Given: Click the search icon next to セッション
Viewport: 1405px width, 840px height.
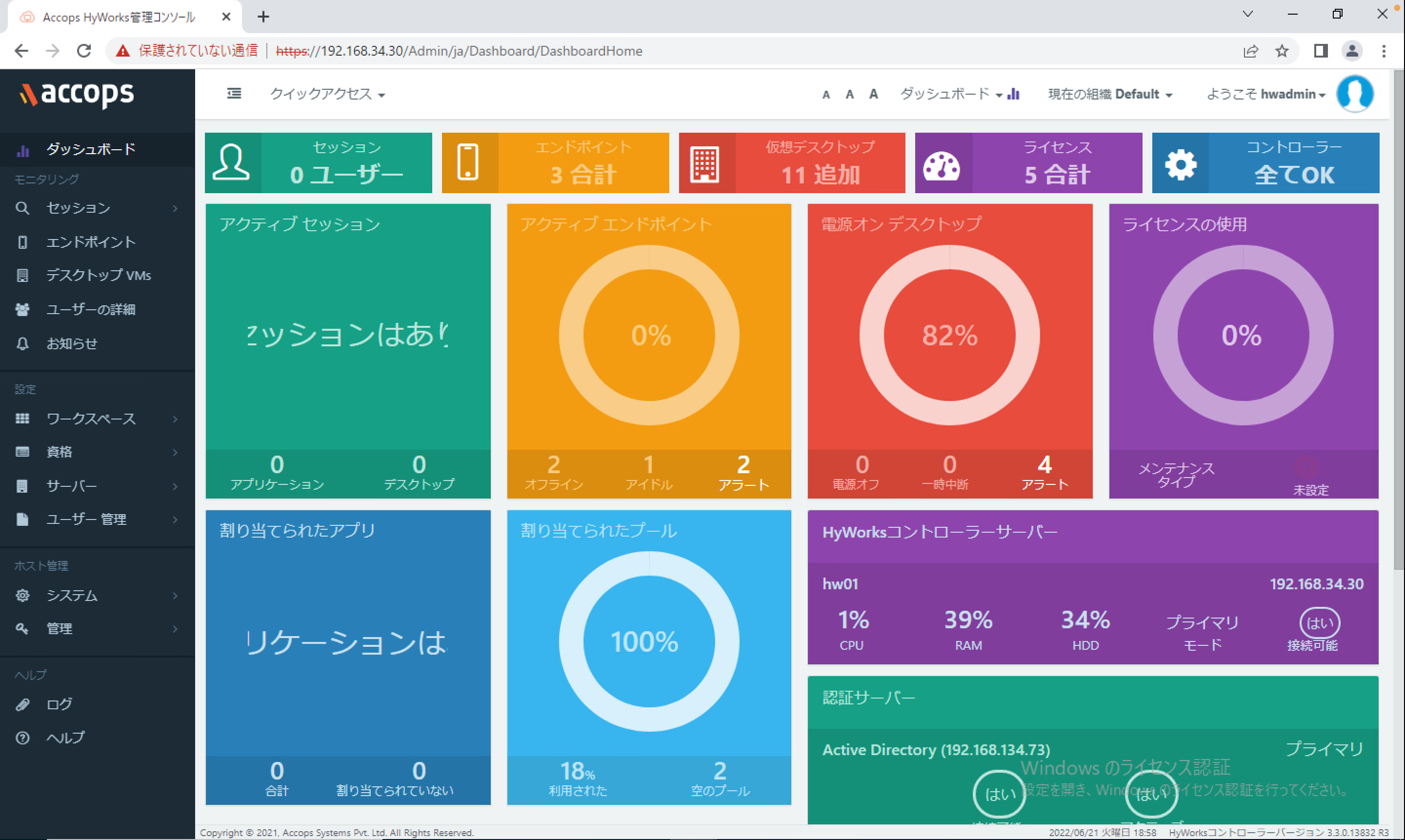Looking at the screenshot, I should coord(22,208).
